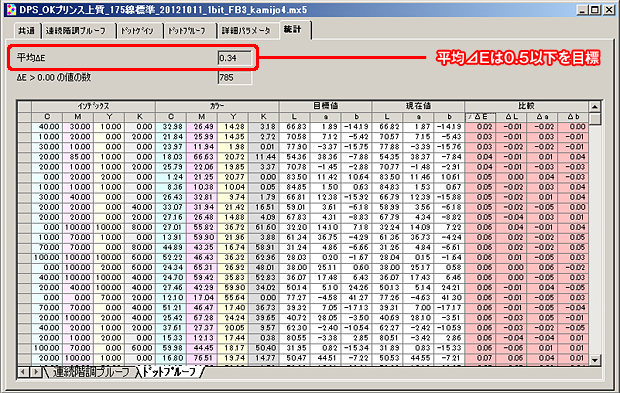Click the Δa column header
This screenshot has height=393, width=620.
tap(542, 117)
